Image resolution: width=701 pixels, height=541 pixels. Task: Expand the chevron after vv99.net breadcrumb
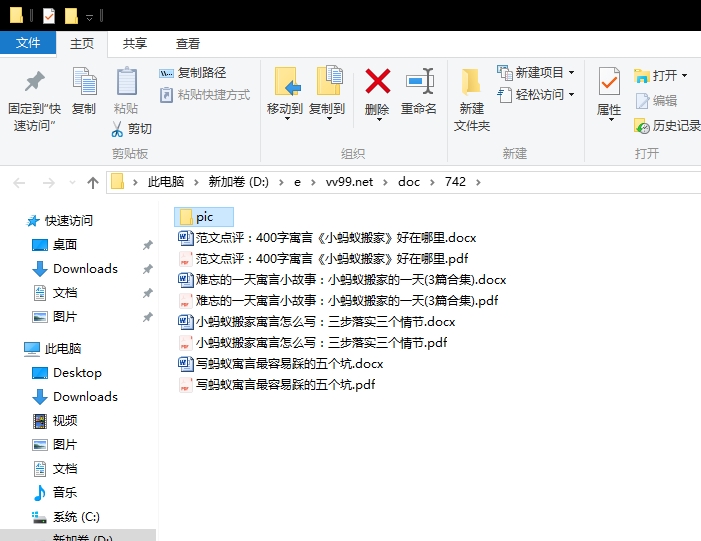pos(385,182)
